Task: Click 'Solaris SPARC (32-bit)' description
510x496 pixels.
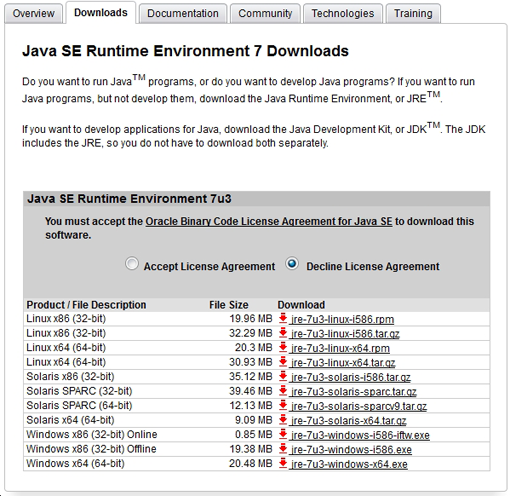Action: click(x=79, y=391)
